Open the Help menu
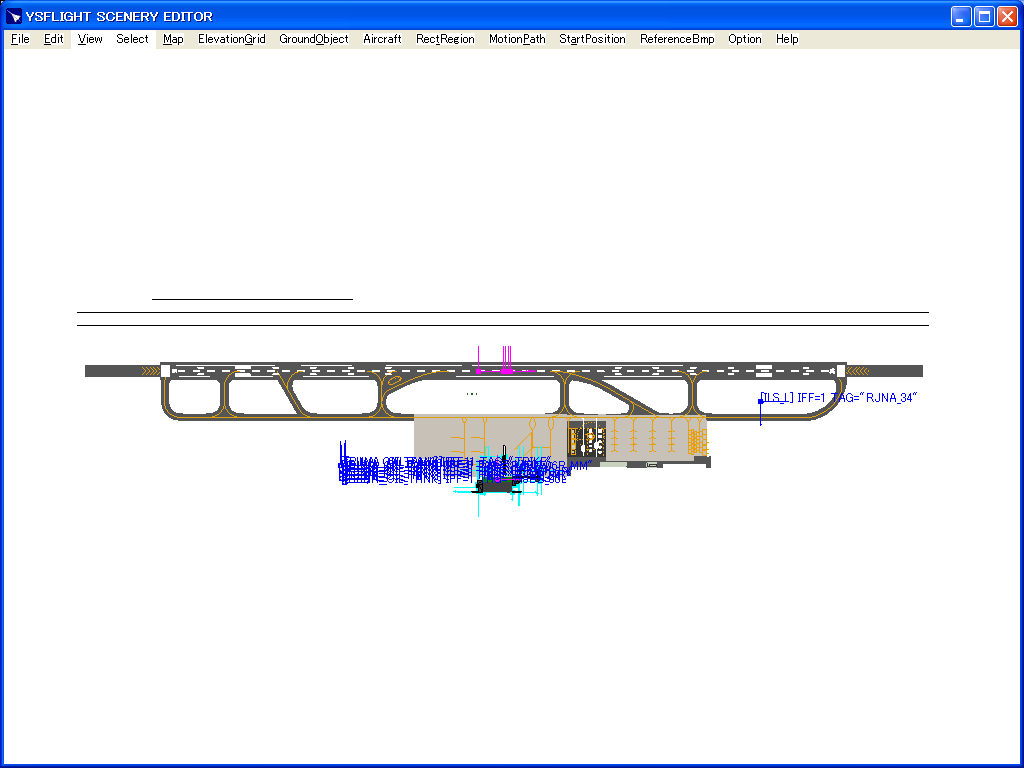The width and height of the screenshot is (1024, 768). pos(787,39)
